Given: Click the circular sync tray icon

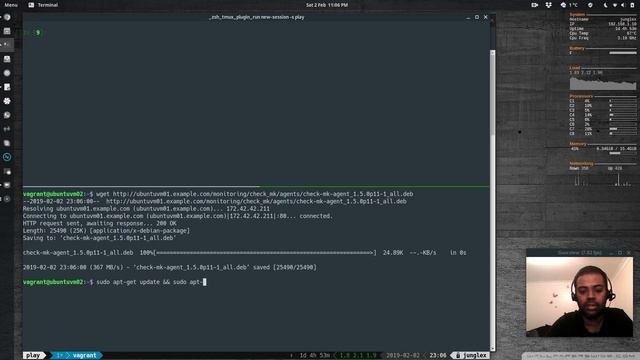Looking at the screenshot, I should (590, 5).
